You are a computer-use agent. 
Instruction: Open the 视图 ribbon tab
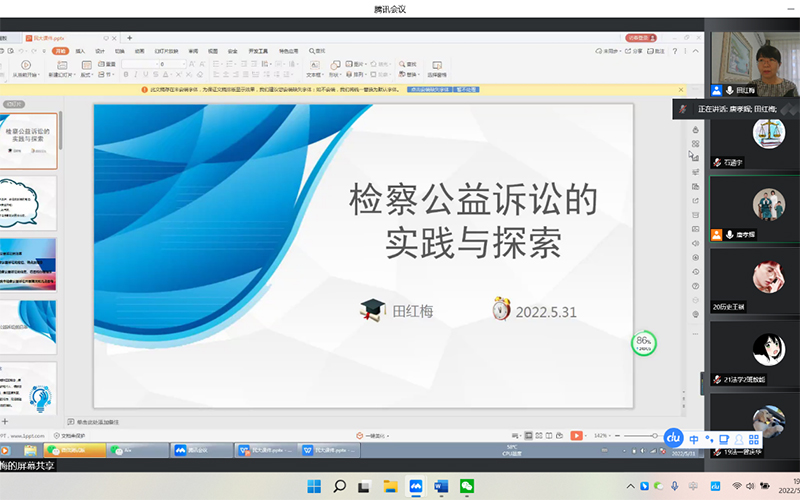pyautogui.click(x=213, y=51)
